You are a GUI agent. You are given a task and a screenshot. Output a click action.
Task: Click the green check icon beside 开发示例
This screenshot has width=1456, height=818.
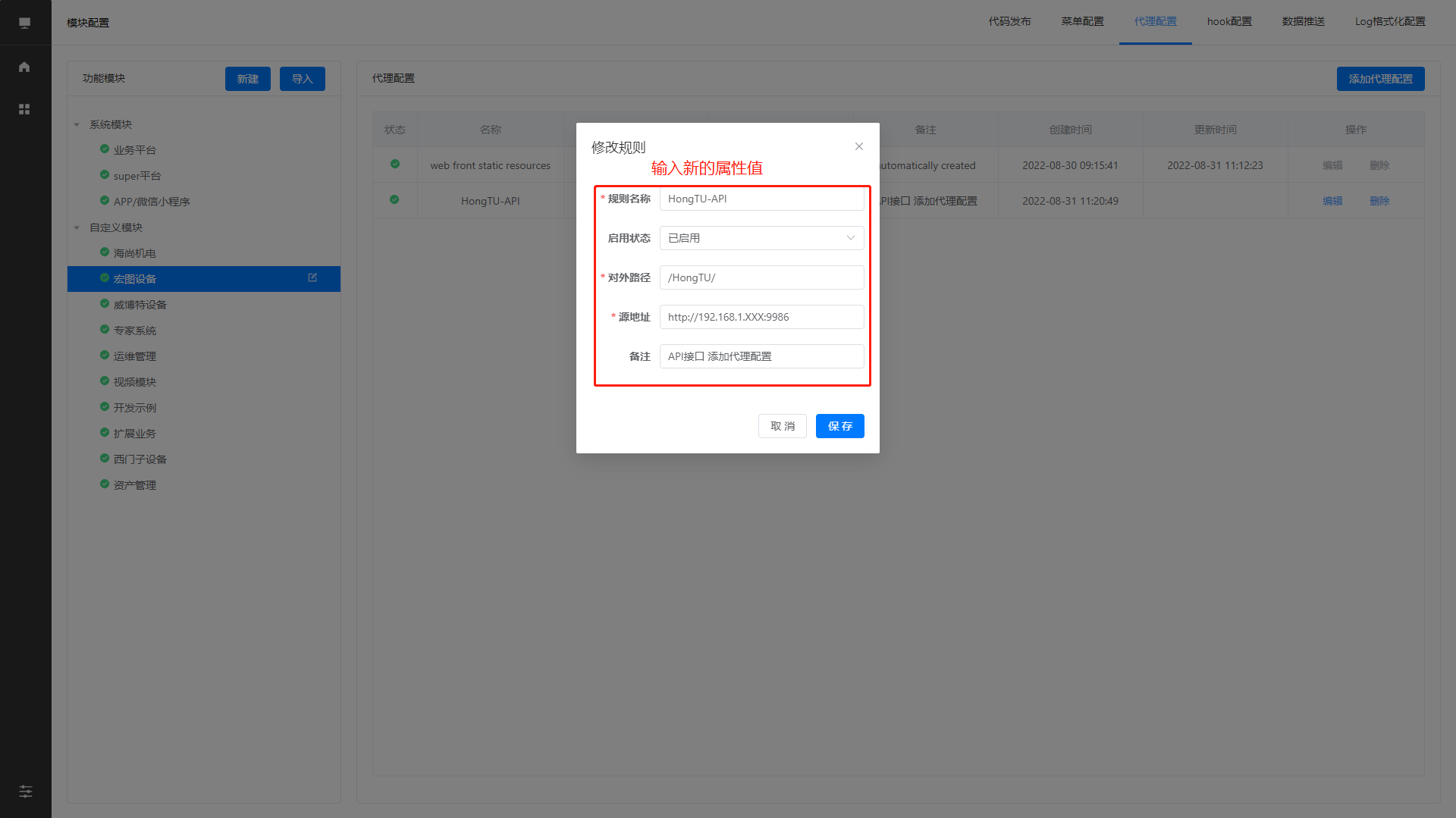(x=105, y=406)
